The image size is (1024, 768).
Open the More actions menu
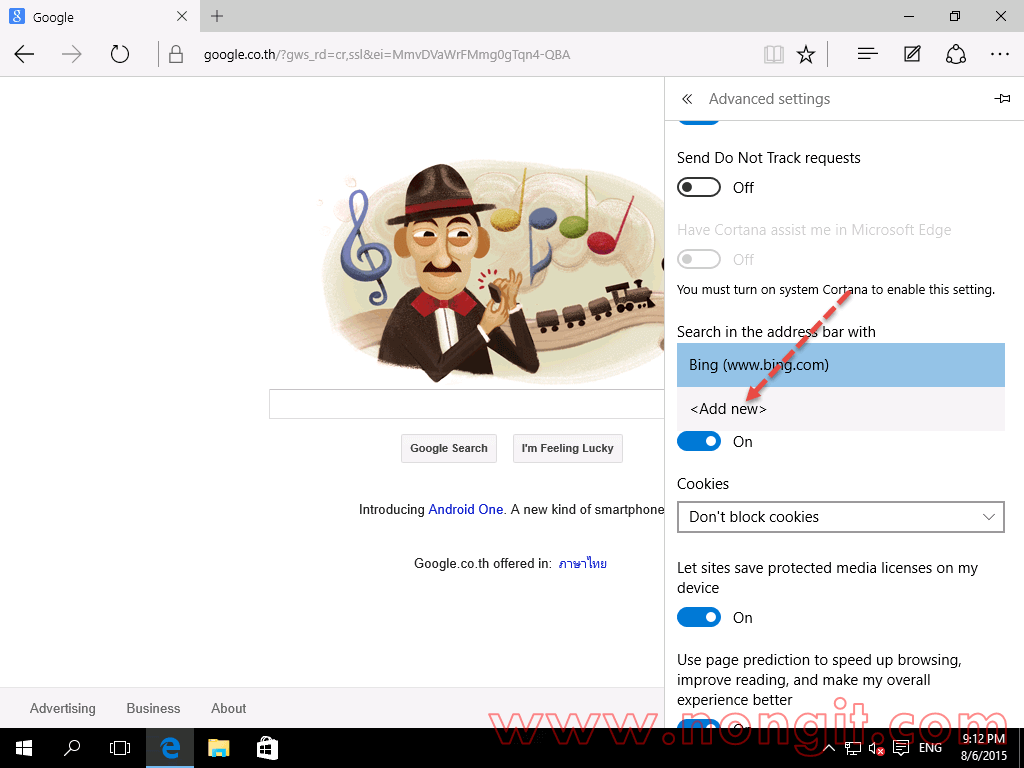(x=999, y=54)
